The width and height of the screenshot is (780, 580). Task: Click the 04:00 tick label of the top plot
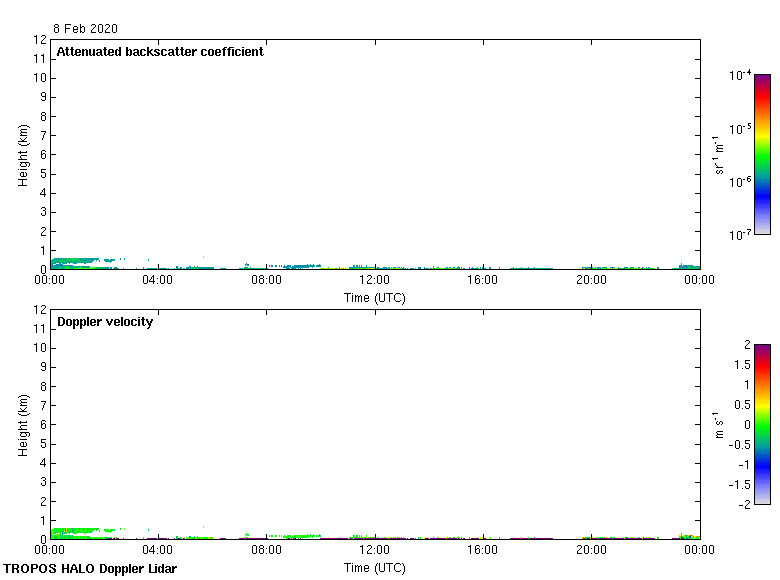tap(158, 281)
